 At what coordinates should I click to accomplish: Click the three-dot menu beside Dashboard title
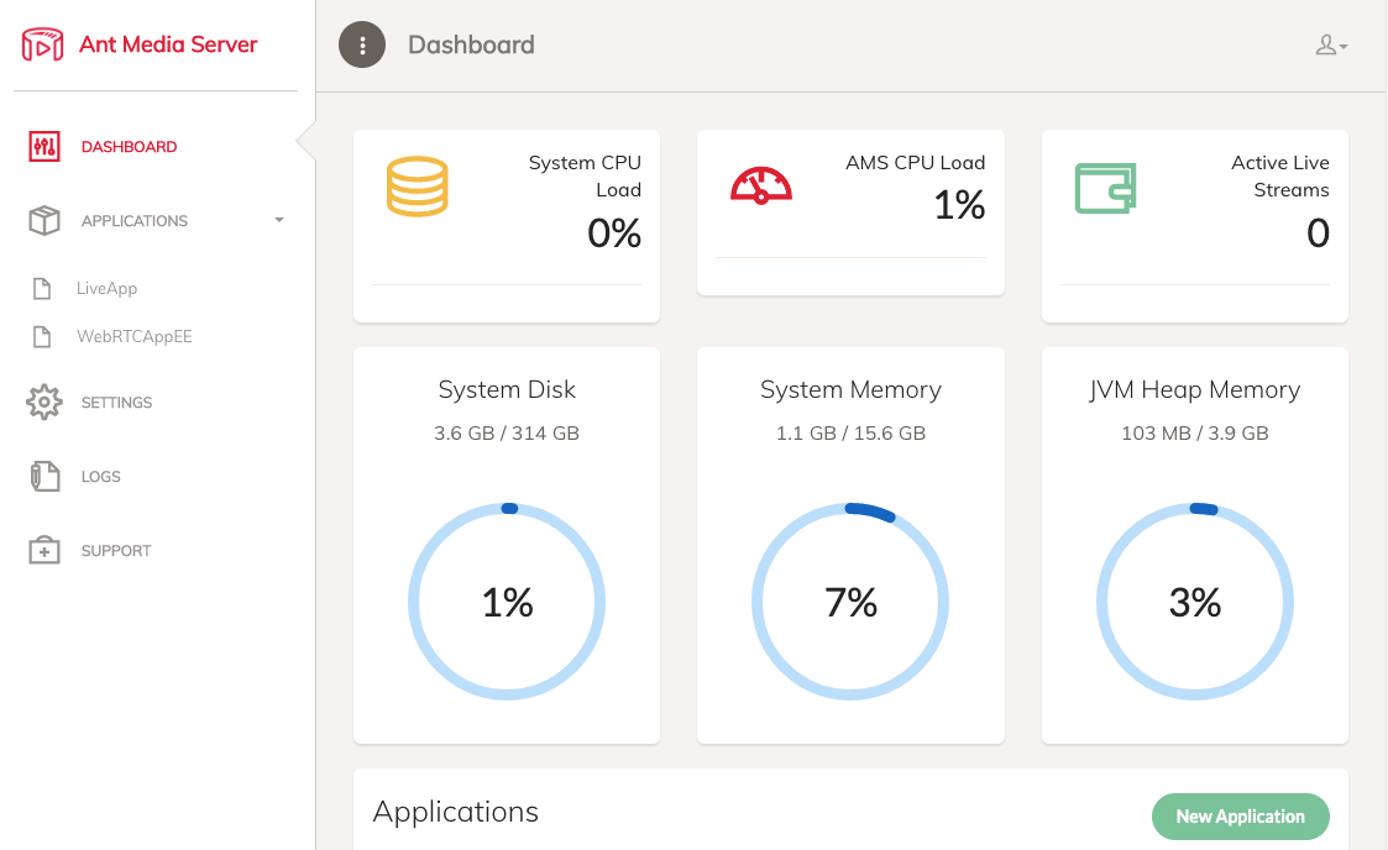[362, 44]
